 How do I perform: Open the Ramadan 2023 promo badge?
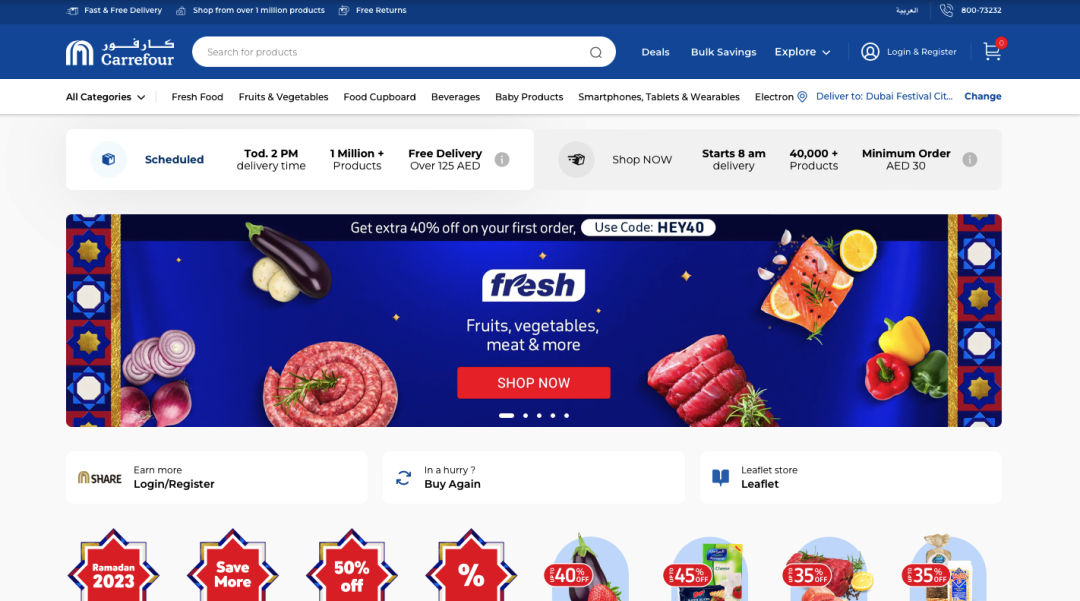click(x=114, y=566)
